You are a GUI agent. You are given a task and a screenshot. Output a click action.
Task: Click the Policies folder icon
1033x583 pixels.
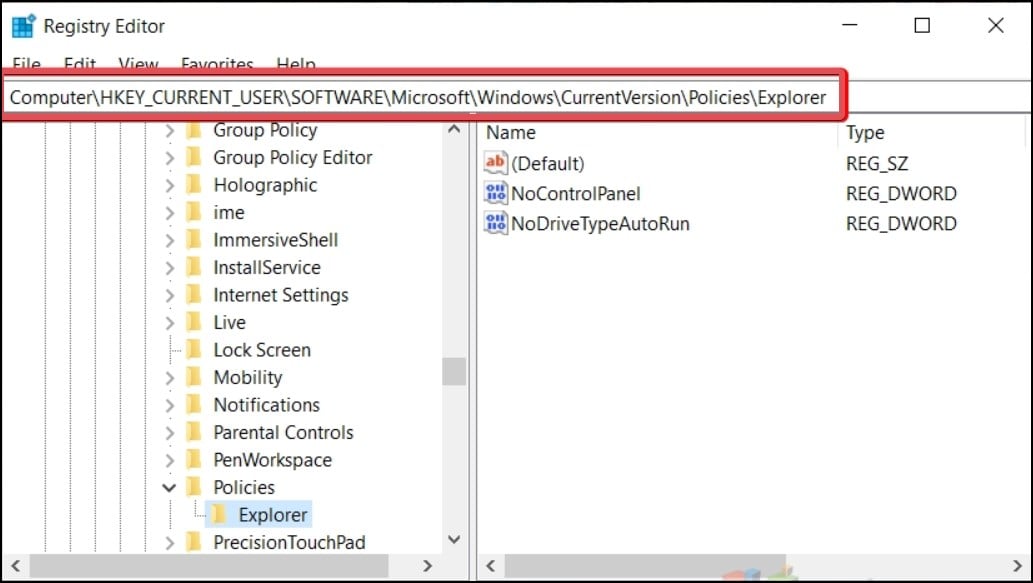195,487
